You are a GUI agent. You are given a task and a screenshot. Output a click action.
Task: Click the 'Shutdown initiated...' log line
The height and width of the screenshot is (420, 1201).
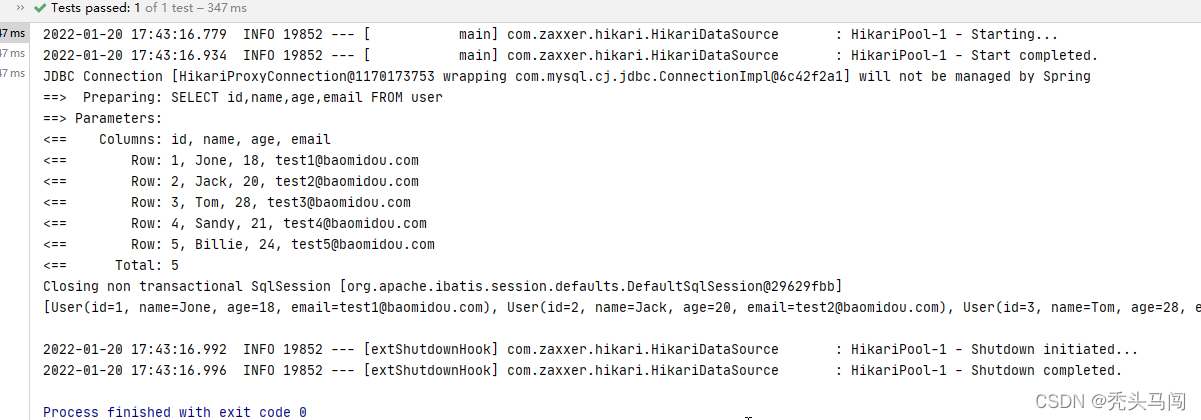pos(591,349)
